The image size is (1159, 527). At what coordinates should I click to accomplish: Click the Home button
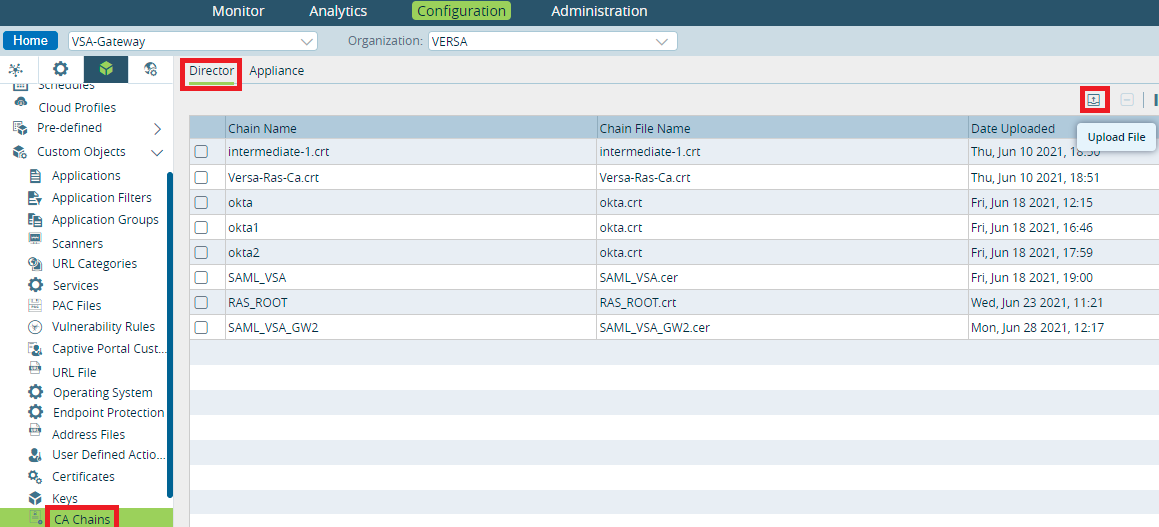click(x=30, y=41)
